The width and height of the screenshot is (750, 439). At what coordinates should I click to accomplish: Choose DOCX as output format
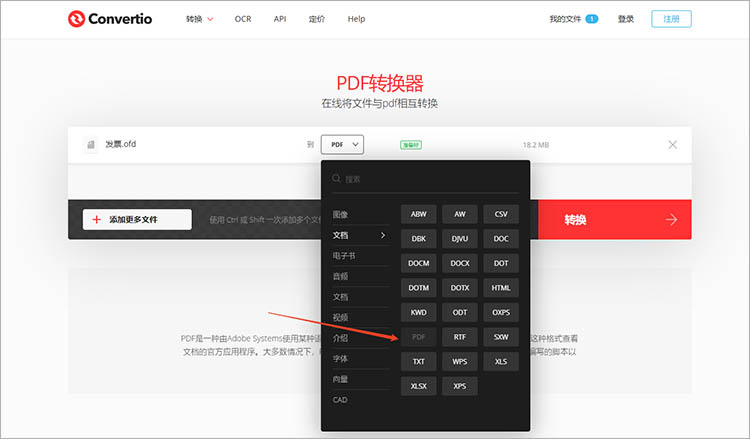click(460, 263)
